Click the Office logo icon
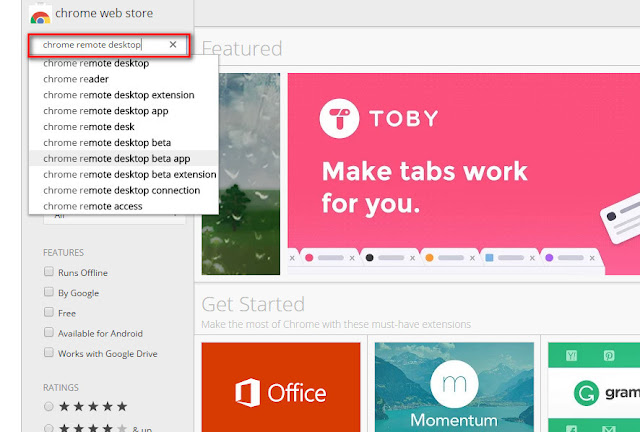Screen dimensions: 640x432 [247, 393]
